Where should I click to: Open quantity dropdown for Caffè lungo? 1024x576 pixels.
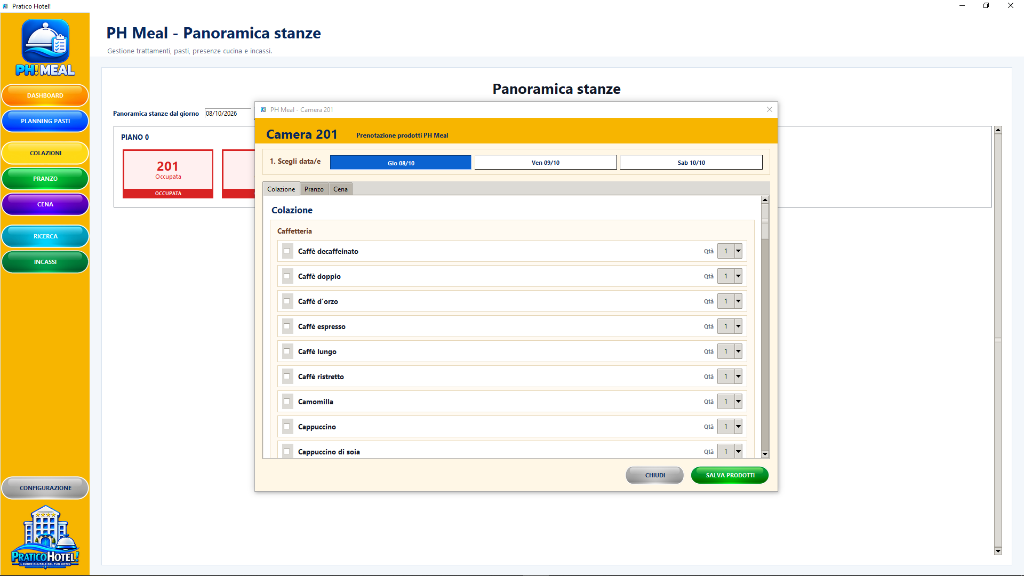(x=738, y=351)
